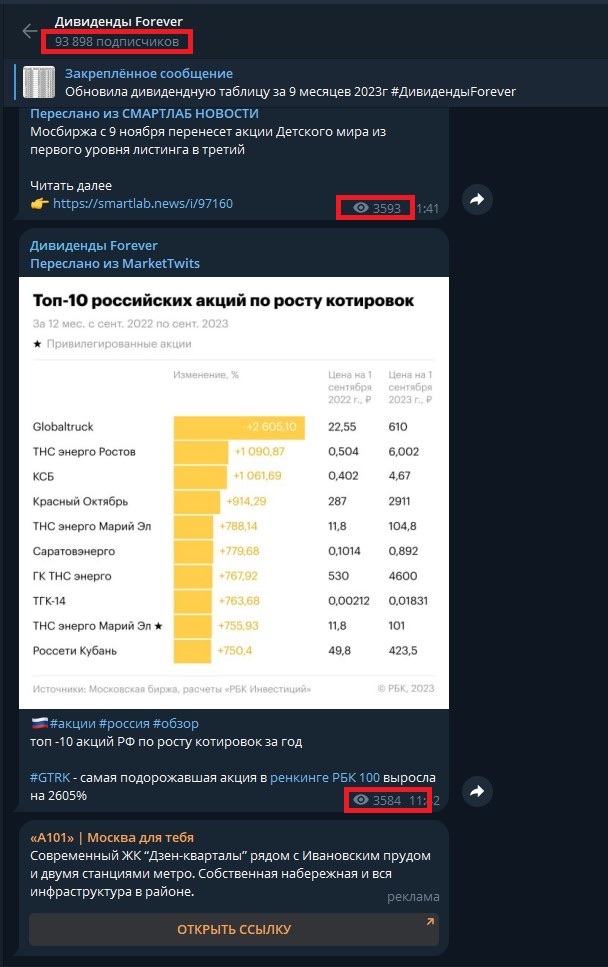Image resolution: width=608 pixels, height=967 pixels.
Task: Click the pinned message thumbnail
Action: [39, 82]
